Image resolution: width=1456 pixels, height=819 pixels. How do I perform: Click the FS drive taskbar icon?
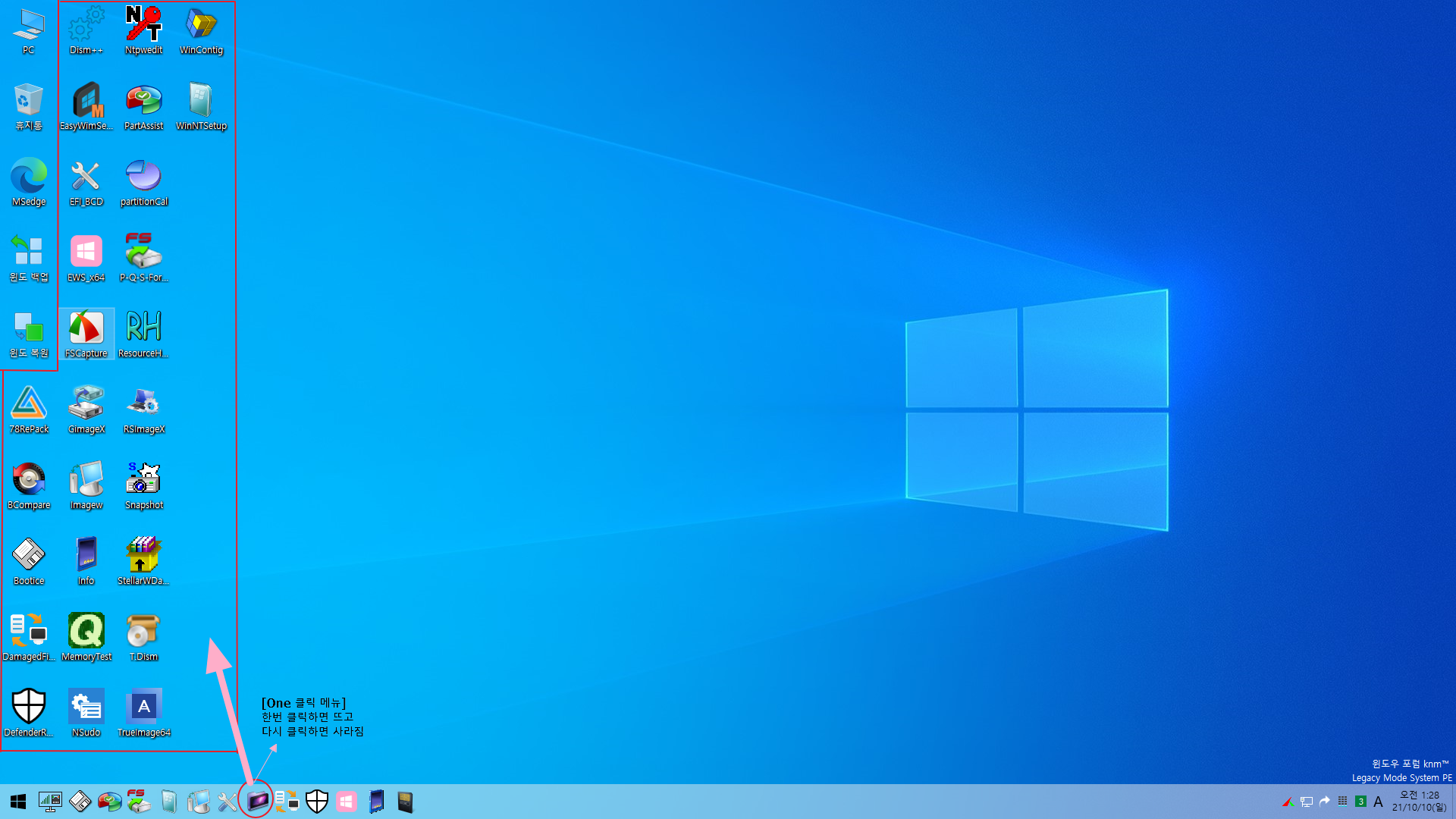(x=139, y=802)
